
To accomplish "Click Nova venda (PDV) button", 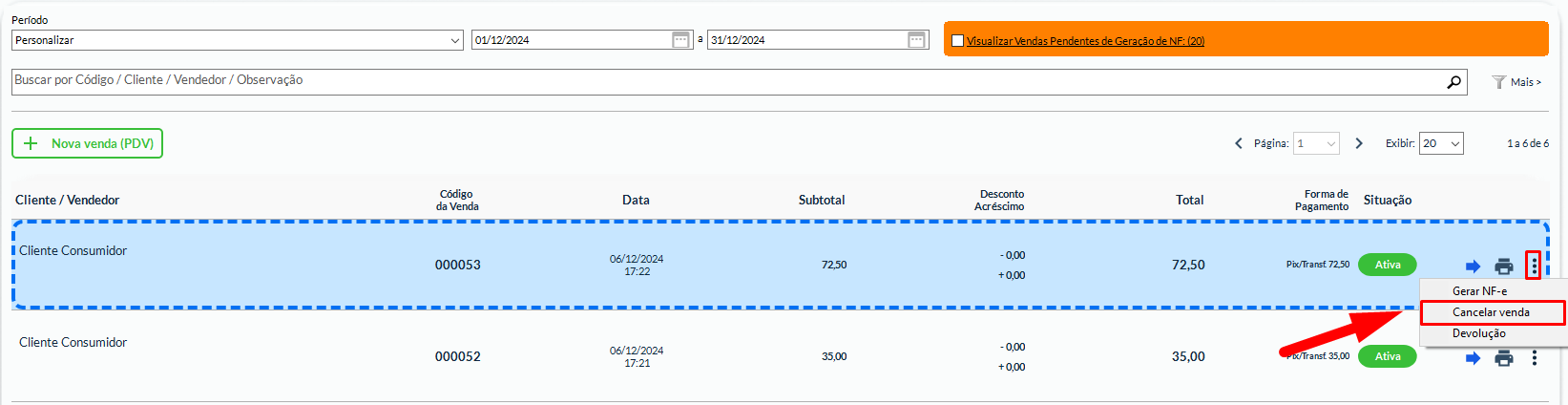I will (88, 143).
